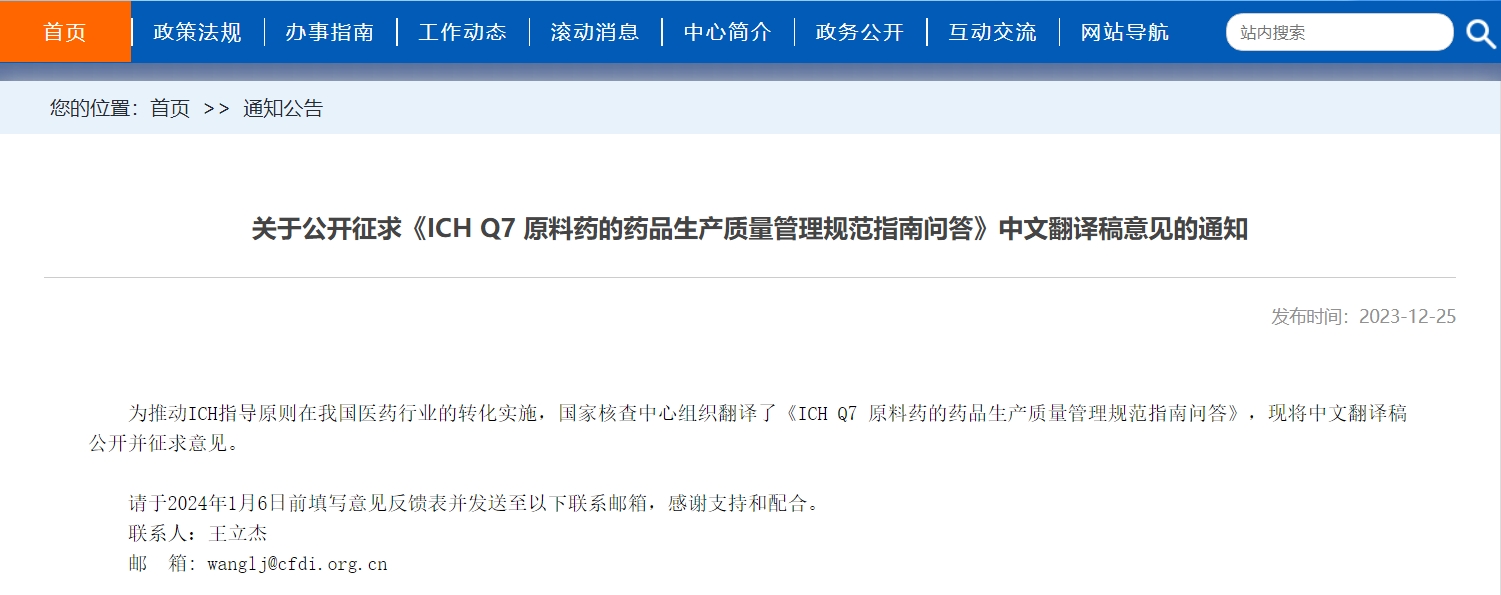Open 滚动消息 in navigation bar
The height and width of the screenshot is (595, 1501).
595,32
